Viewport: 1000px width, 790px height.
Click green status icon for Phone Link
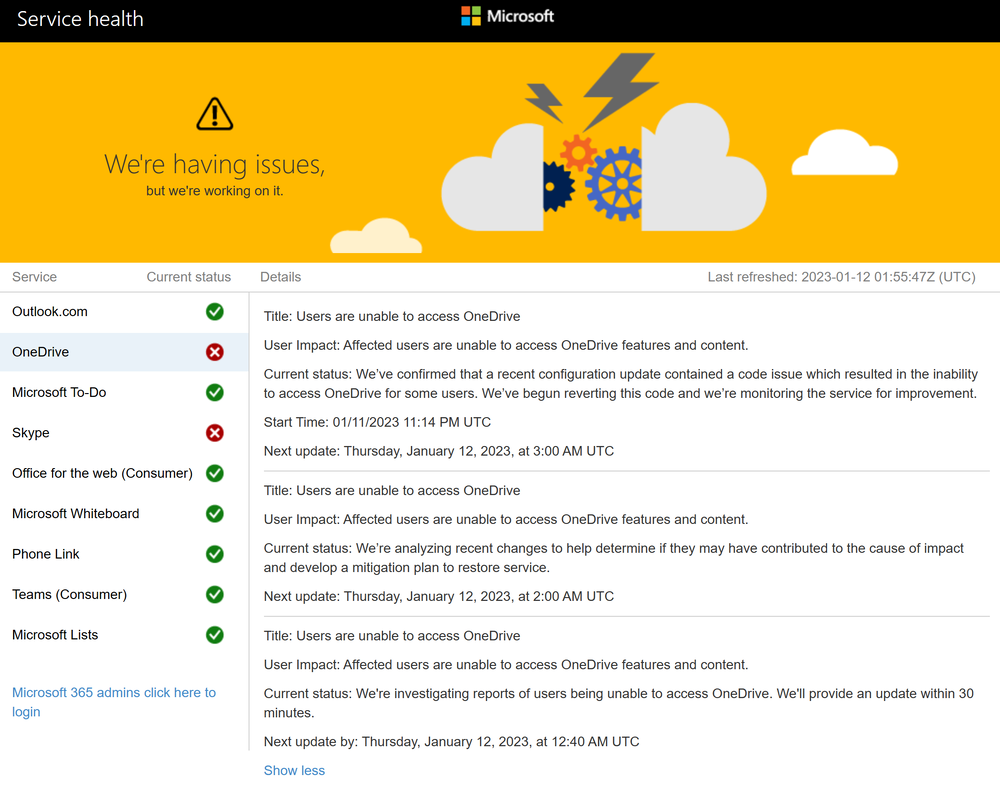[x=214, y=554]
